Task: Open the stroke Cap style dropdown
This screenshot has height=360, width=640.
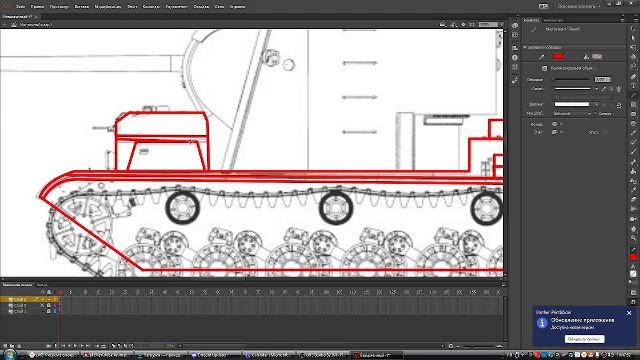Action: pyautogui.click(x=558, y=124)
